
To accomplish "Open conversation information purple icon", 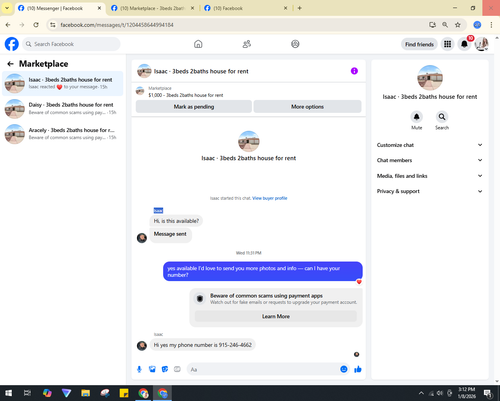I will pyautogui.click(x=354, y=71).
